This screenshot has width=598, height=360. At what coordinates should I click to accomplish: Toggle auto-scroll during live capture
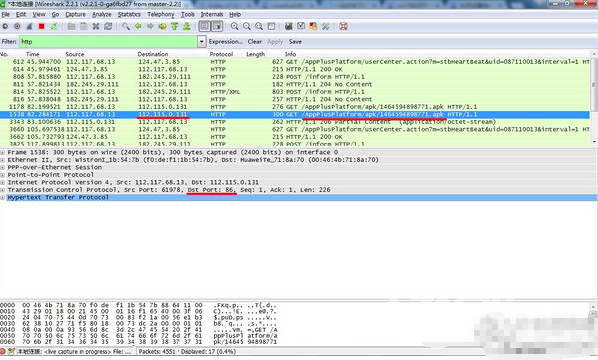pyautogui.click(x=217, y=26)
